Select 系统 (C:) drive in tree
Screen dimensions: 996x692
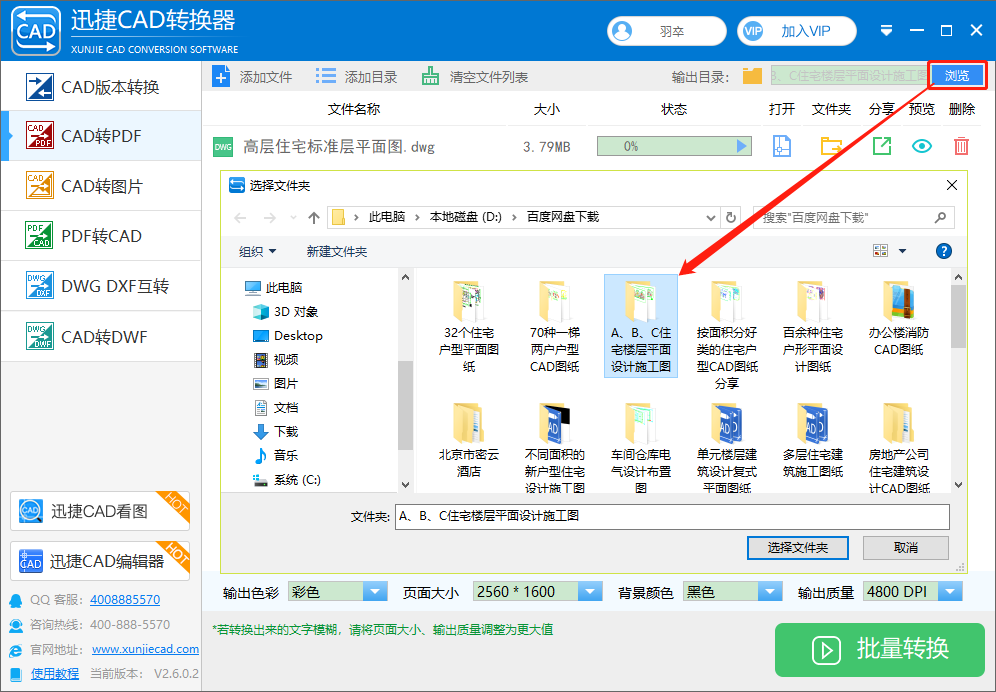pyautogui.click(x=287, y=480)
